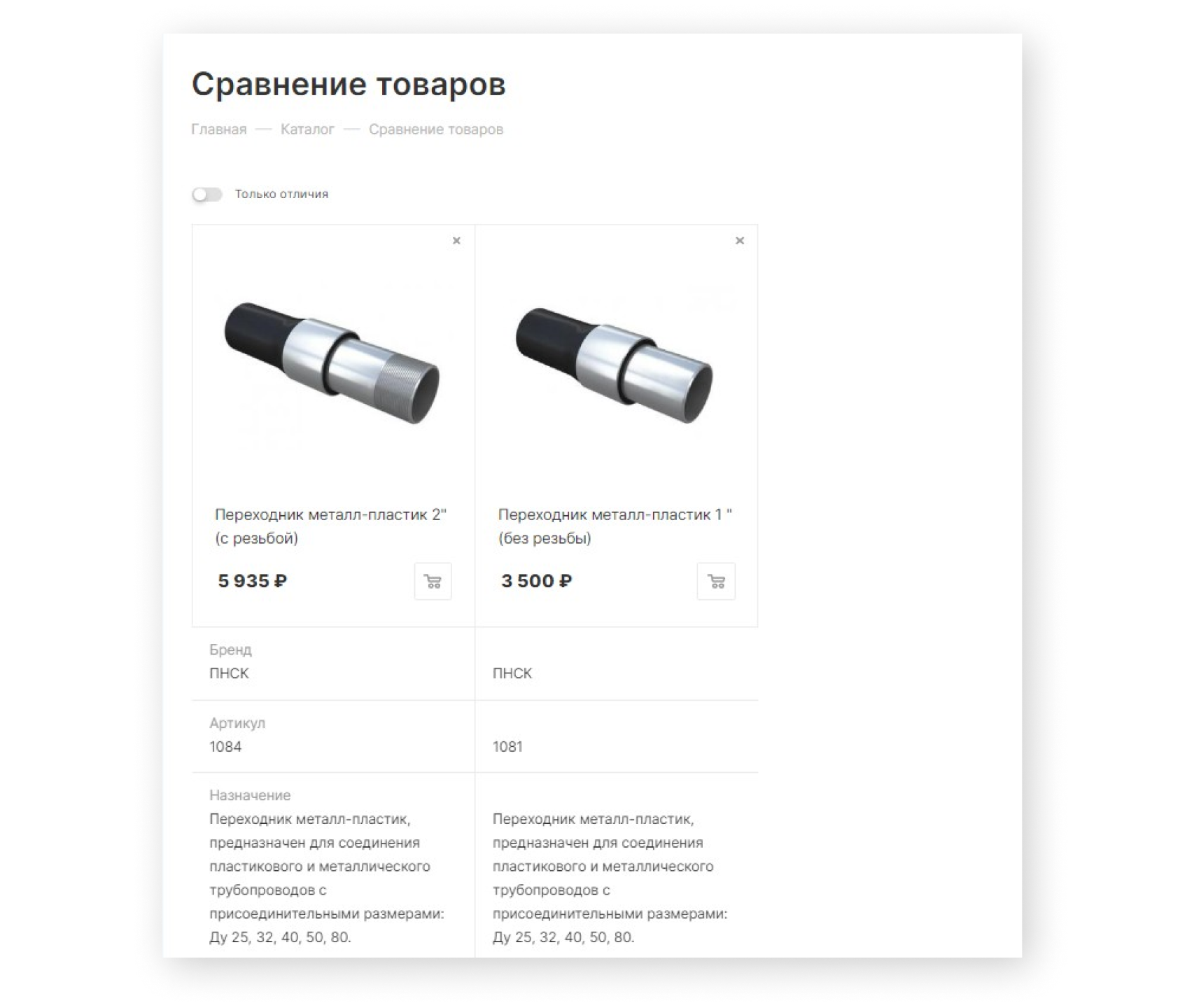Open "Переходник металл-пластик 1" (без резьбы)" title
Image resolution: width=1201 pixels, height=1008 pixels.
point(614,526)
